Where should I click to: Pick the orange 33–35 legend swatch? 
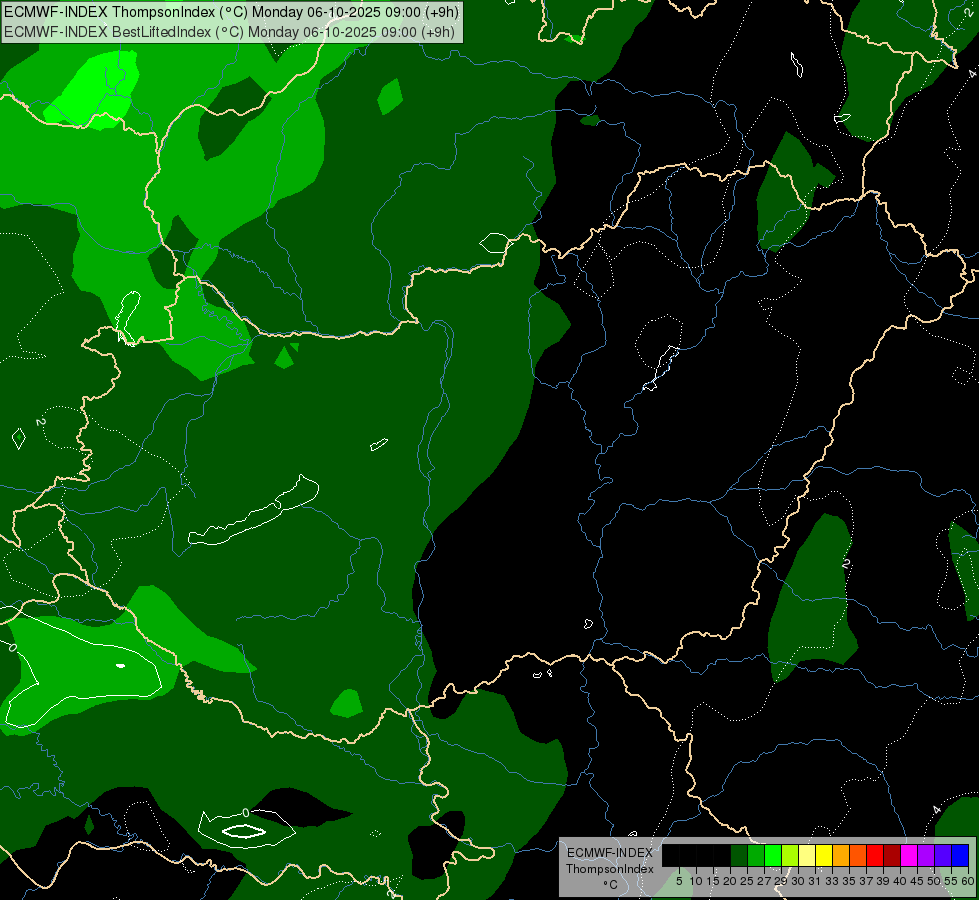pos(841,855)
